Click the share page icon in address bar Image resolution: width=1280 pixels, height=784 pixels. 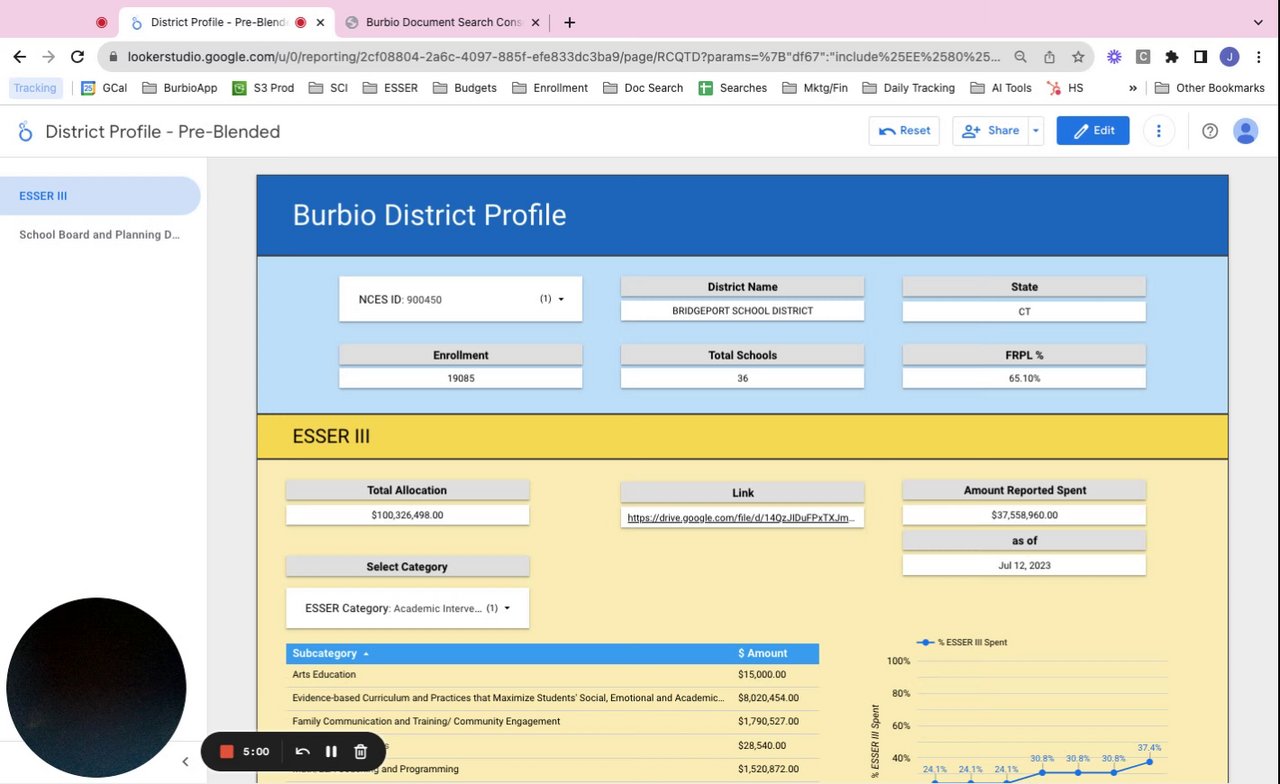click(x=1049, y=57)
